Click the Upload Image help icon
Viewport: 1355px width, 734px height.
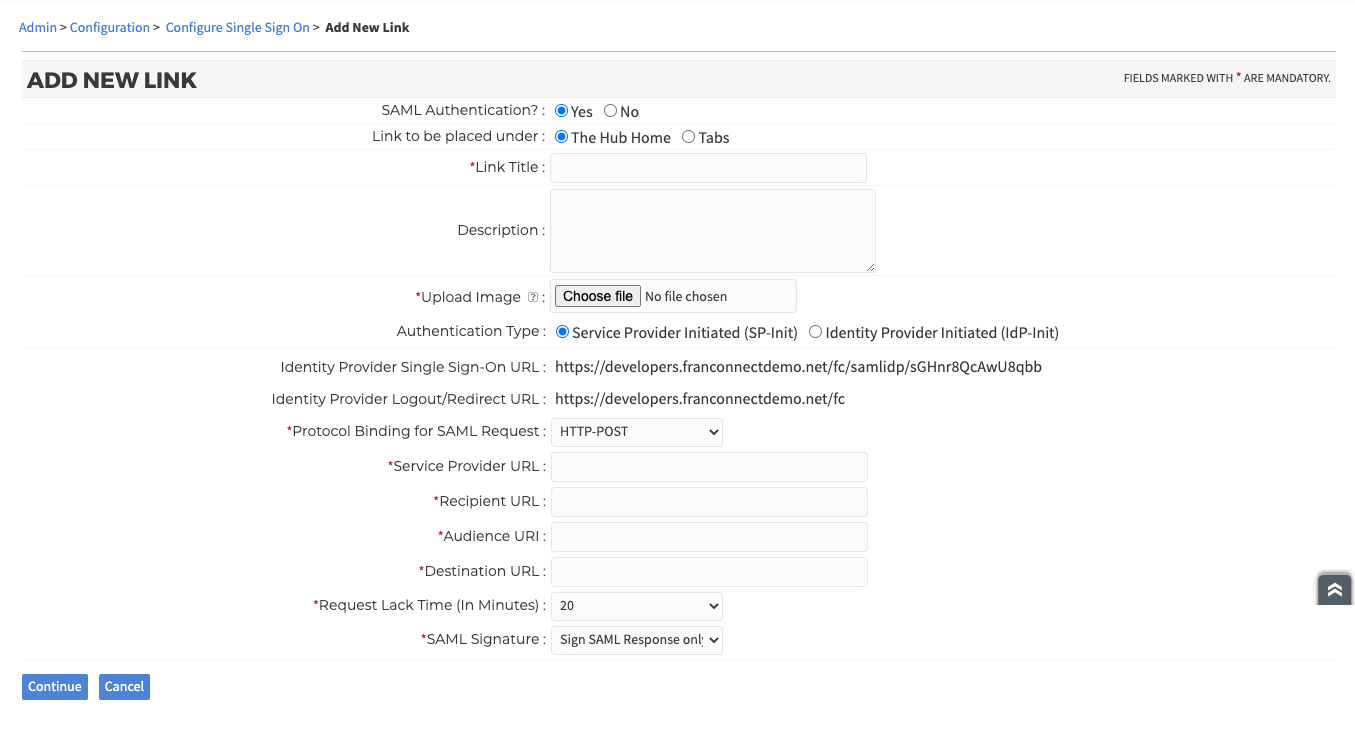coord(532,297)
